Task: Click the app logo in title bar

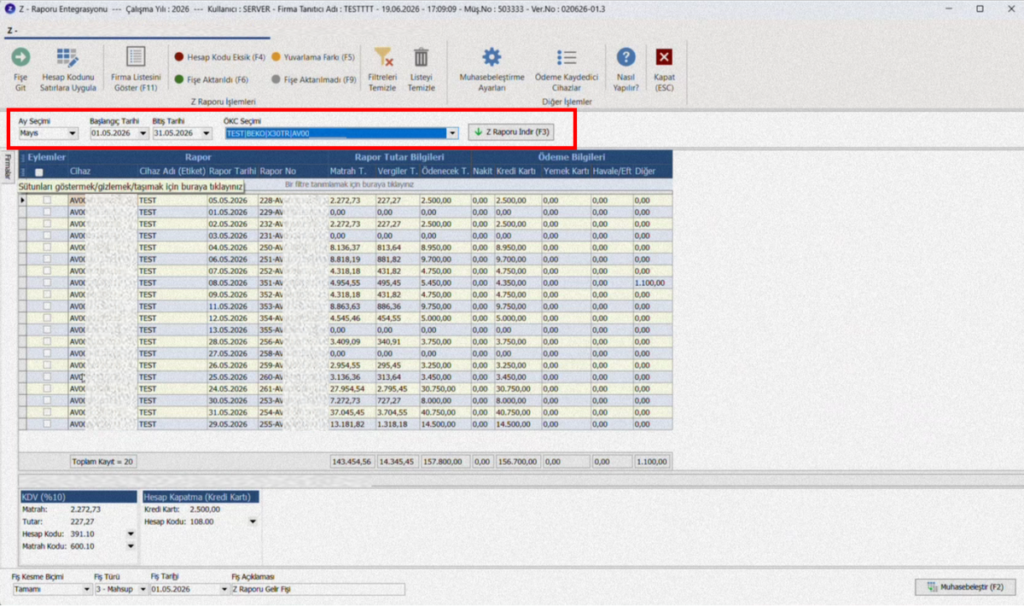Action: (10, 9)
